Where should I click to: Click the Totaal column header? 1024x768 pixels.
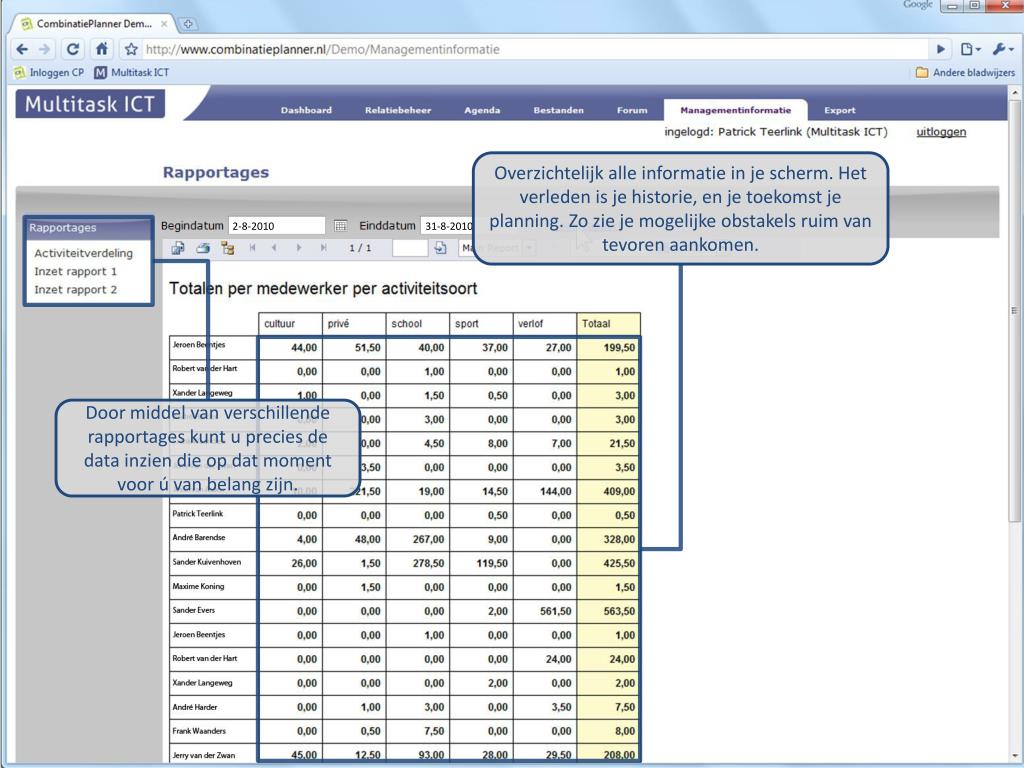[x=609, y=324]
